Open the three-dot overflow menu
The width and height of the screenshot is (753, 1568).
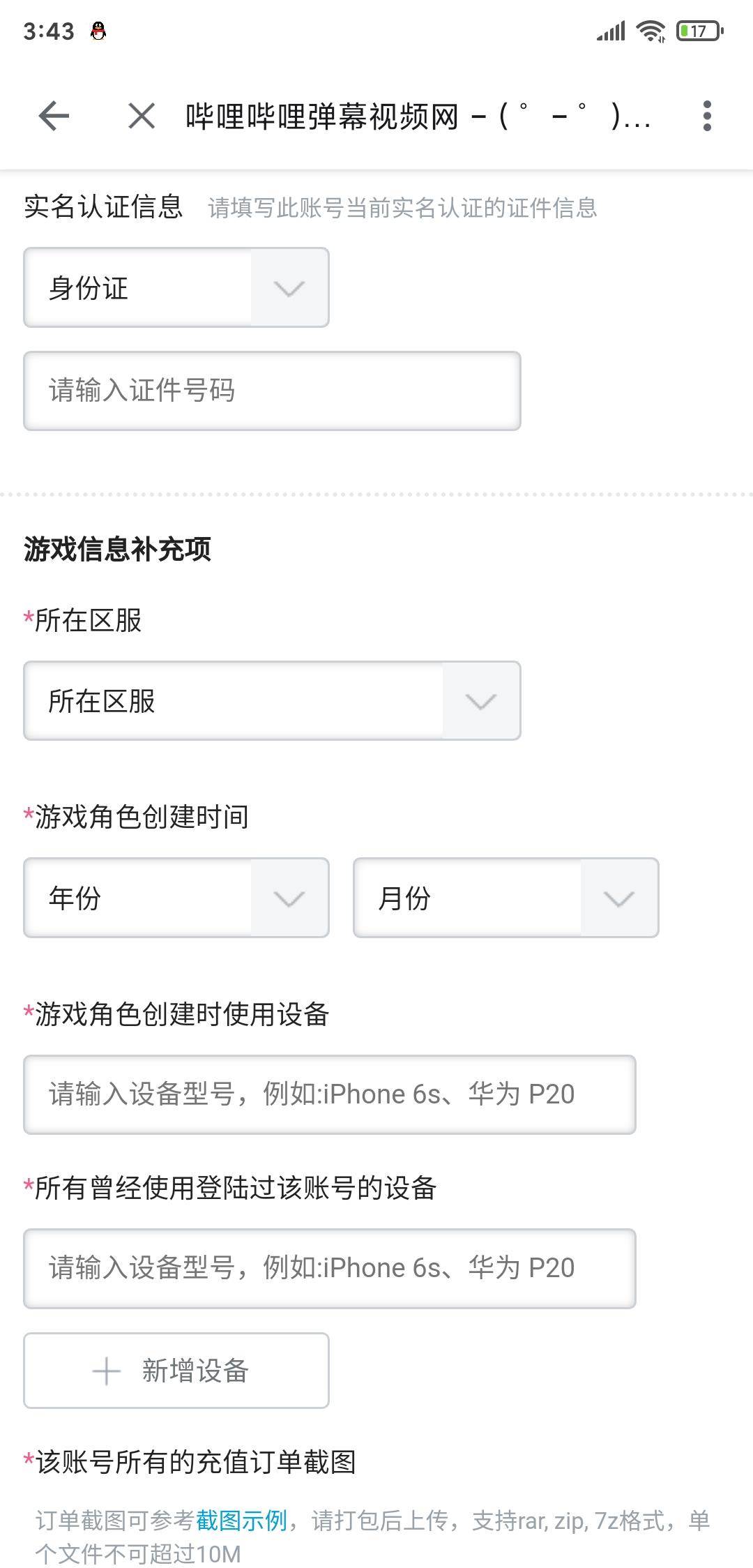[707, 116]
